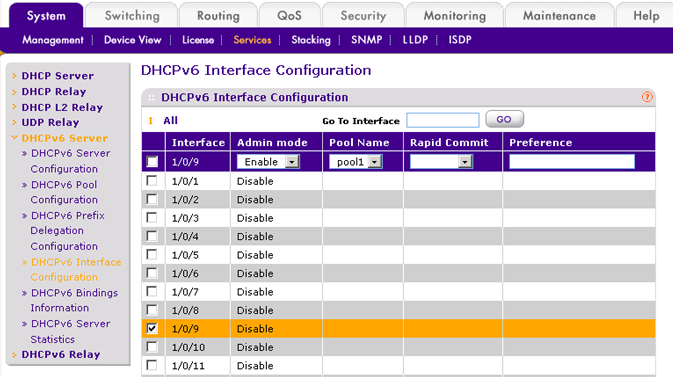
Task: Focus the Go To Interface field
Action: coord(443,120)
